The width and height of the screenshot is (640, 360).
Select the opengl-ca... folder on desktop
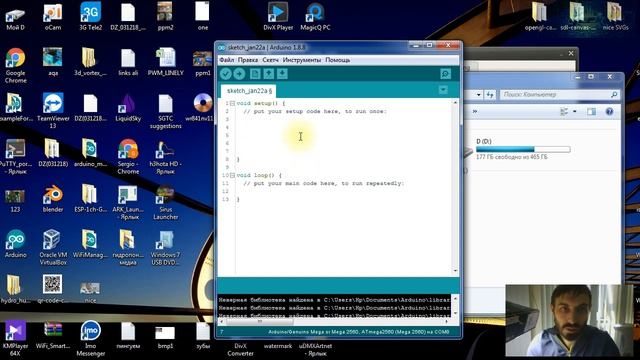pos(540,17)
